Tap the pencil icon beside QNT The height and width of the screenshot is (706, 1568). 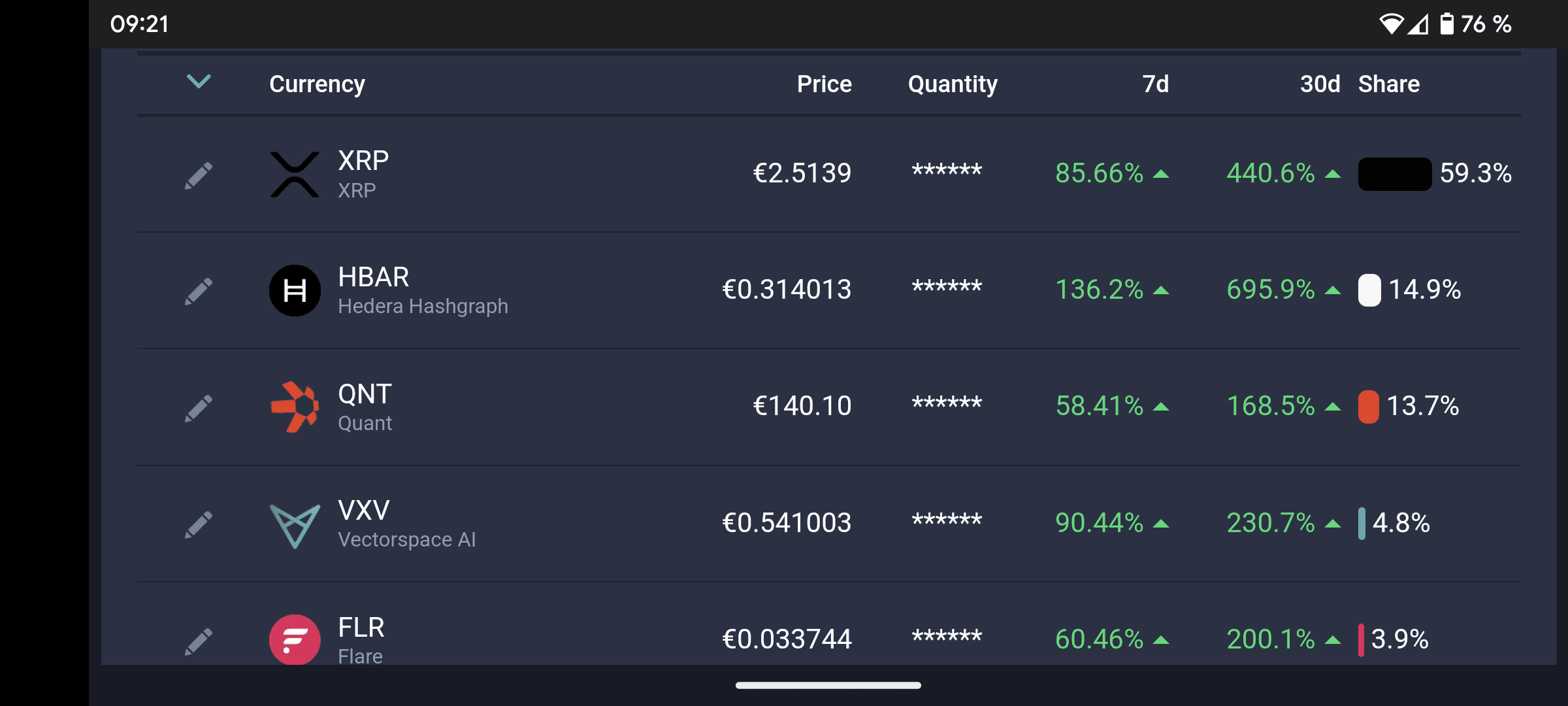[199, 407]
